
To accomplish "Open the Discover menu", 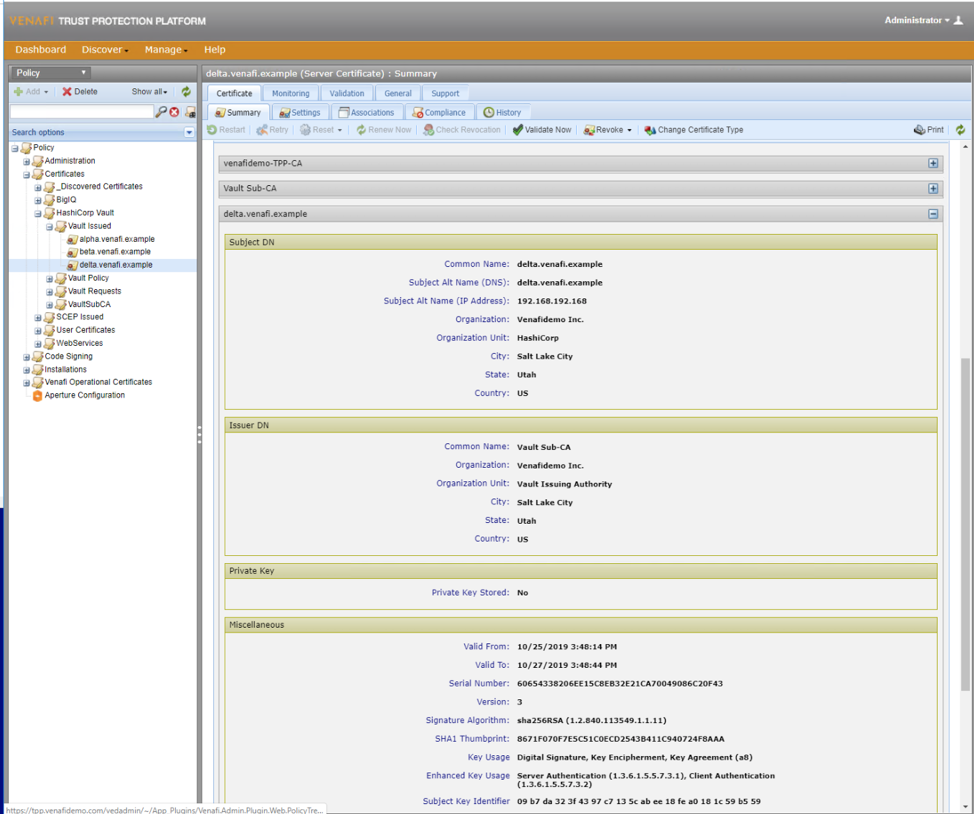I will coord(104,50).
